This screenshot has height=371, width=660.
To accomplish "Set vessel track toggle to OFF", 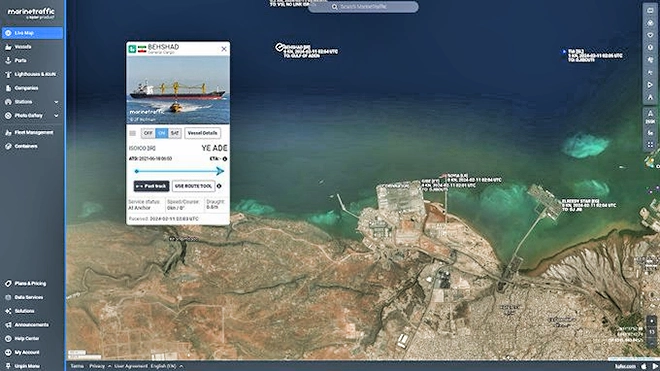I will coord(148,133).
